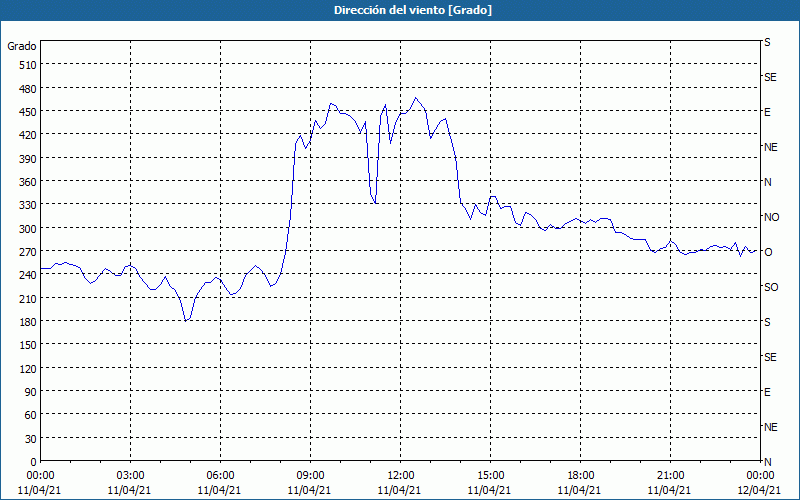This screenshot has height=500, width=800.
Task: Click the 06:00 time label
Action: (x=220, y=476)
